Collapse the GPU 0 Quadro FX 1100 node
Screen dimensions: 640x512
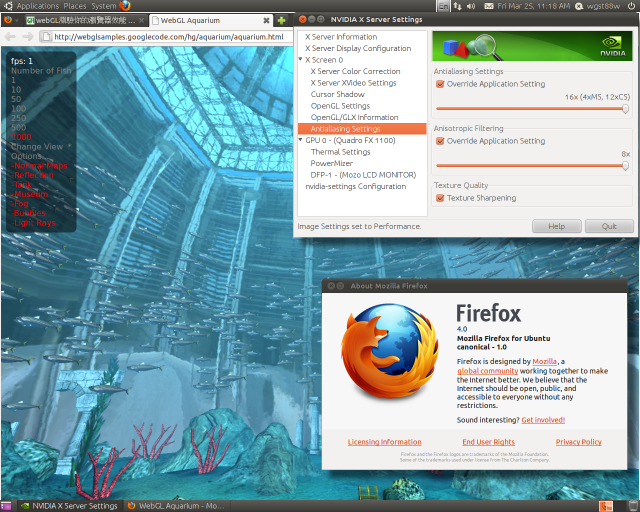[x=300, y=140]
